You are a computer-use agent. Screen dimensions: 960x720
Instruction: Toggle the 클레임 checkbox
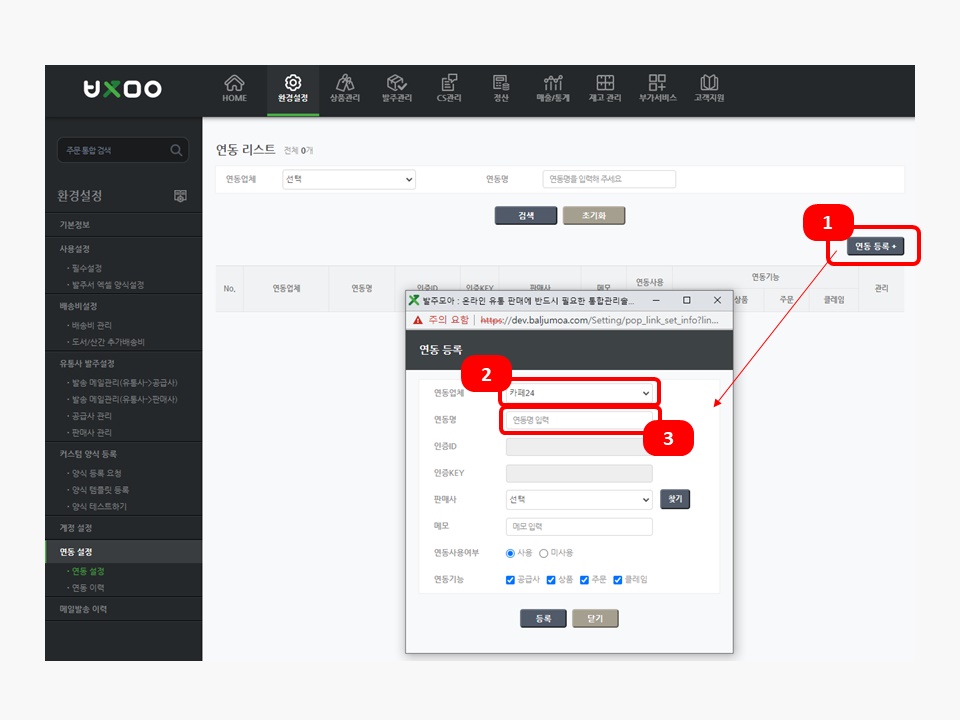[x=618, y=580]
